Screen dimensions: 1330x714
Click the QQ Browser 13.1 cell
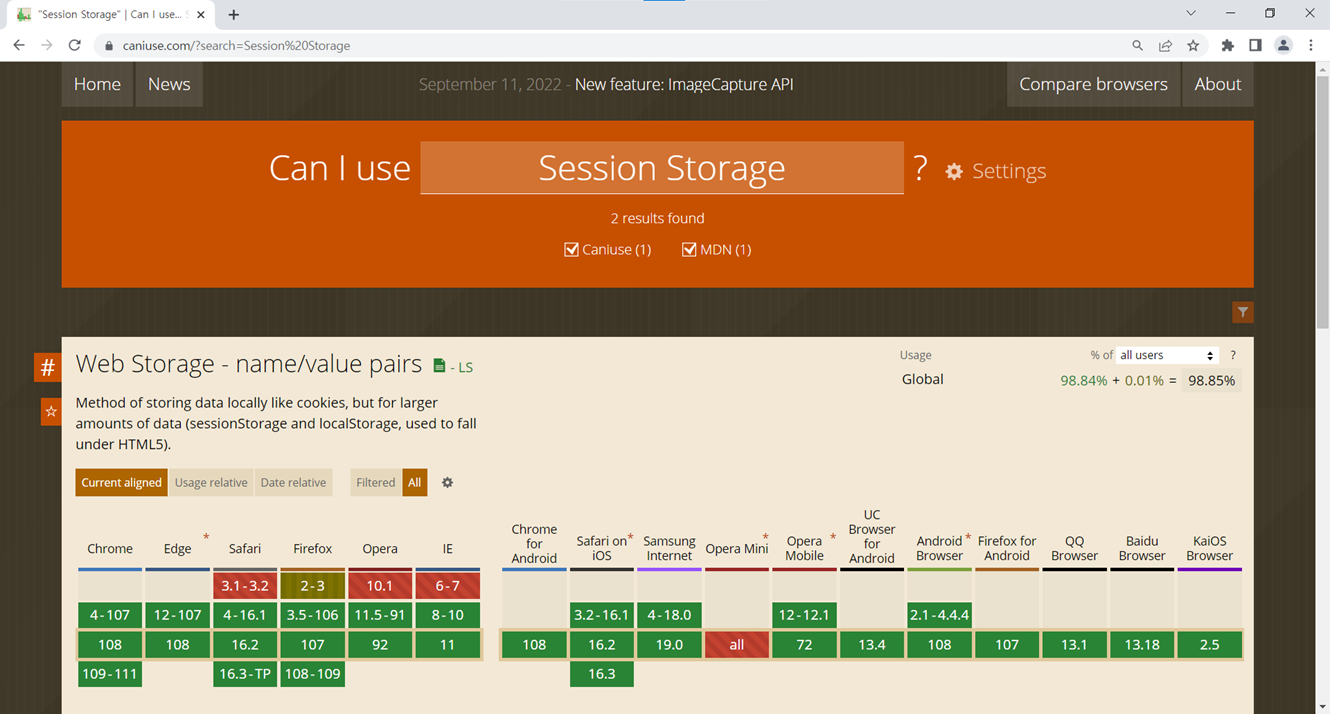point(1075,645)
